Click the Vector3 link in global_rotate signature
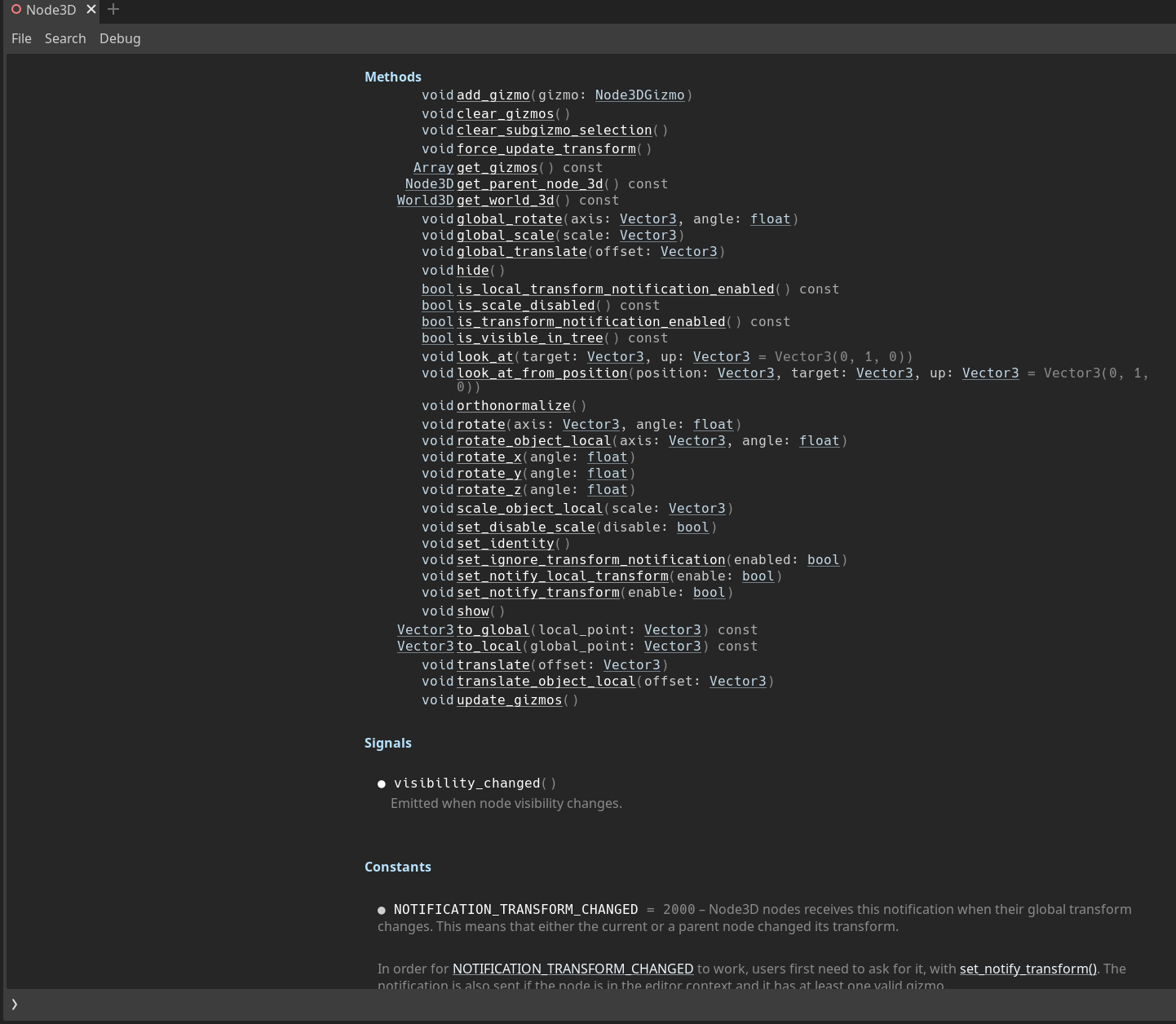Viewport: 1176px width, 1024px height. tap(648, 218)
